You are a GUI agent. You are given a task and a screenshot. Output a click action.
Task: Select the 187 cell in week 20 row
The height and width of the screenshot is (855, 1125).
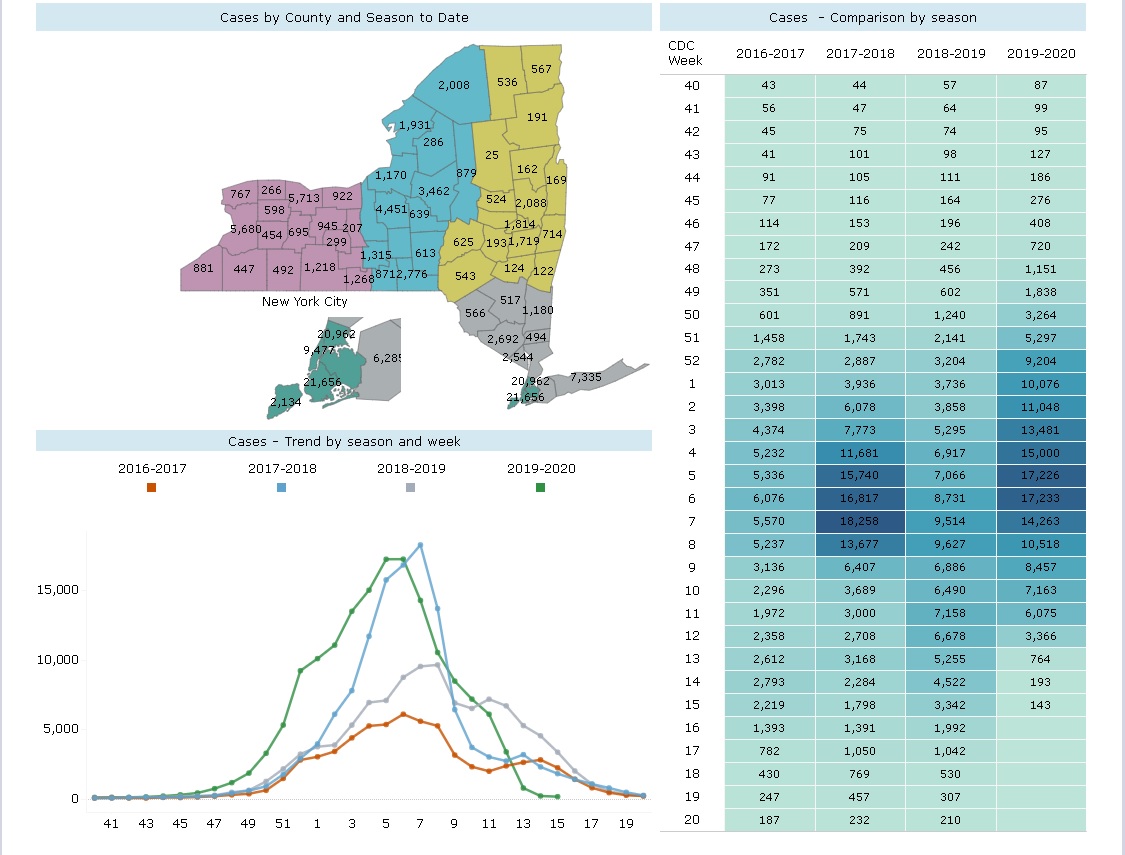[770, 820]
